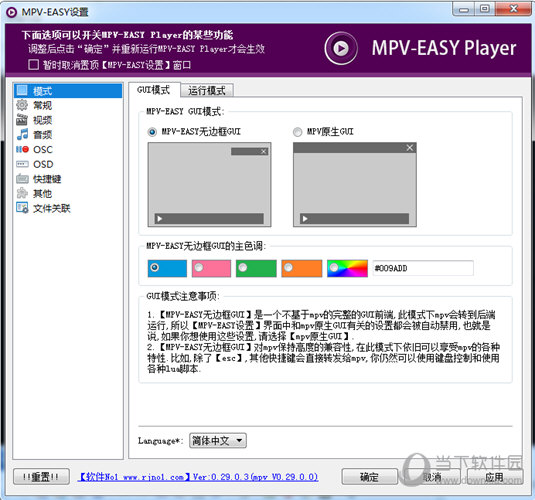535x500 pixels.
Task: Choose the green theme color
Action: [256, 268]
